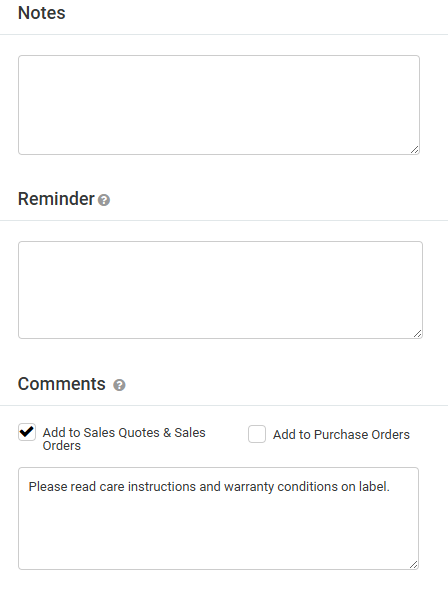The width and height of the screenshot is (448, 605).
Task: Open the Reminder help tooltip icon
Action: [104, 200]
